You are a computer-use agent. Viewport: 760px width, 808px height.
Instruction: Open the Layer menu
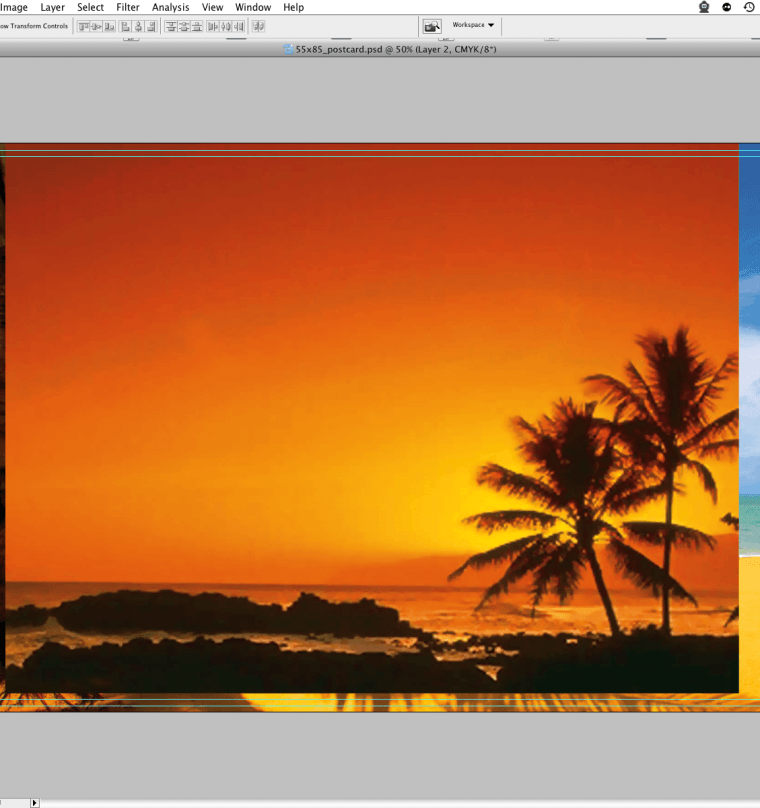52,7
